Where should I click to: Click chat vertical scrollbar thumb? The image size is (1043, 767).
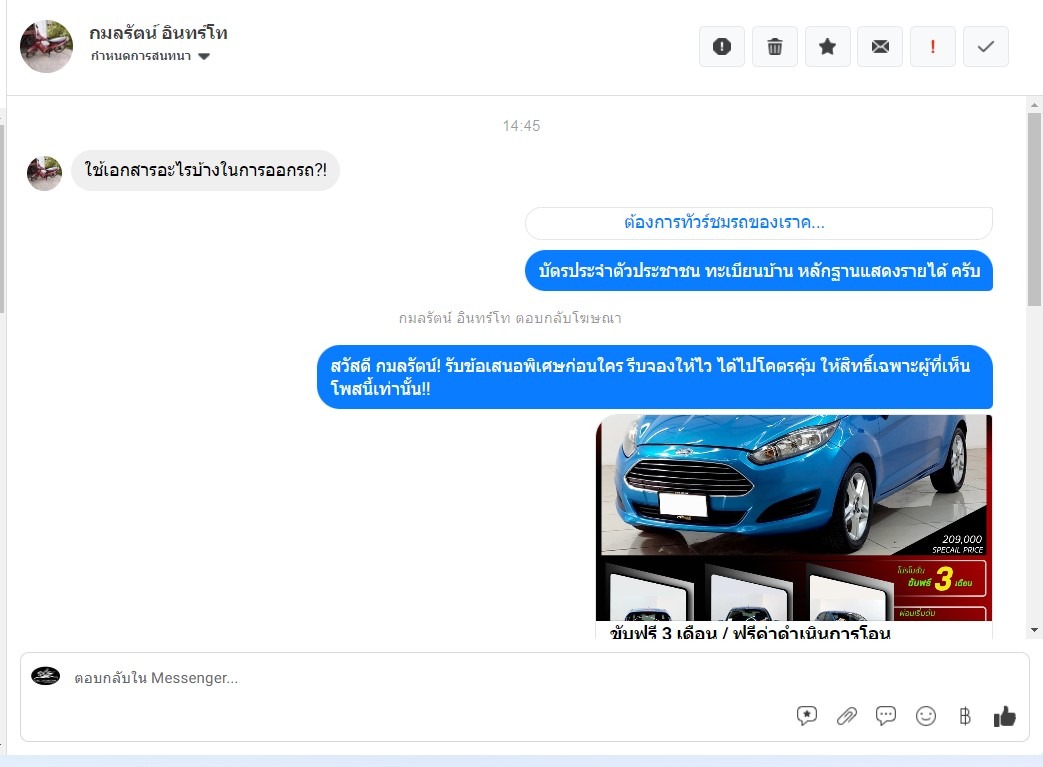1034,209
